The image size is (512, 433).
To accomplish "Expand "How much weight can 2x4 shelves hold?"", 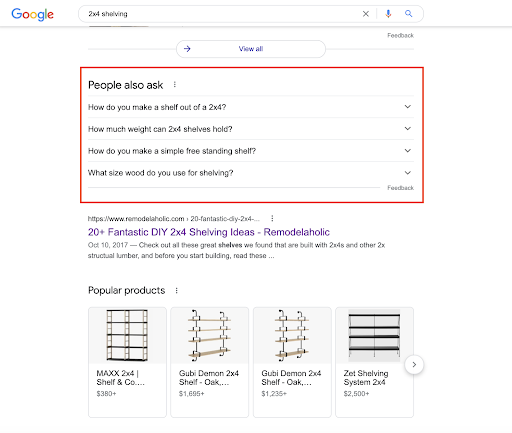I will tap(251, 129).
